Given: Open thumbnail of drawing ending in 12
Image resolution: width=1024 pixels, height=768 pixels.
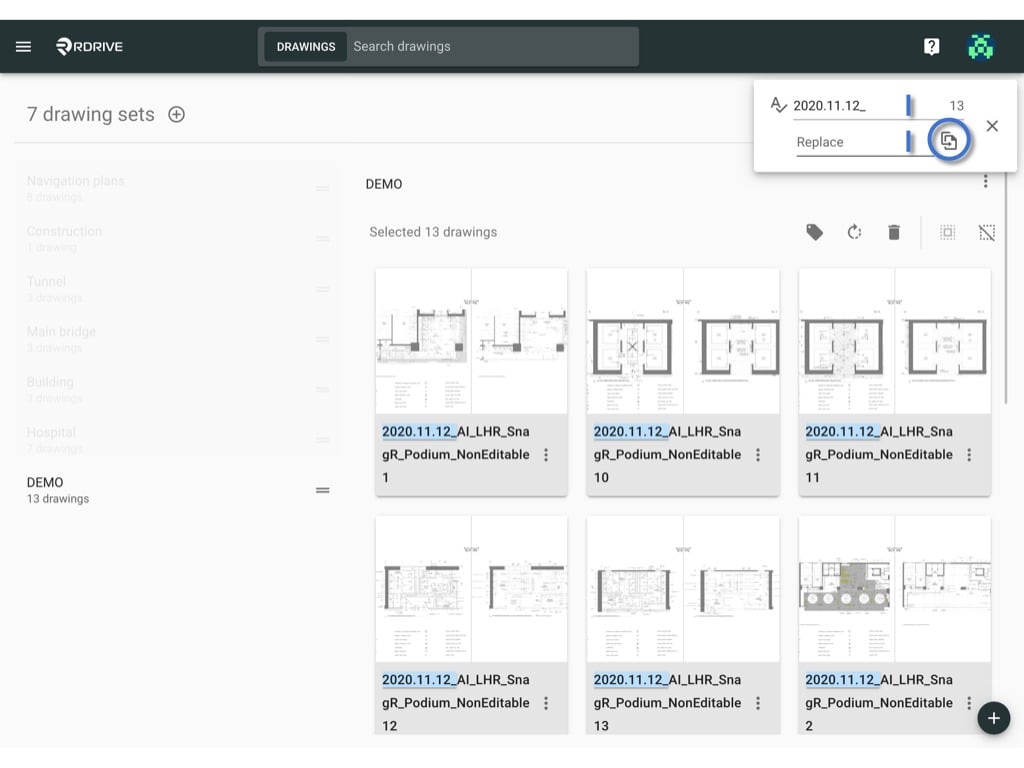Looking at the screenshot, I should click(x=472, y=589).
